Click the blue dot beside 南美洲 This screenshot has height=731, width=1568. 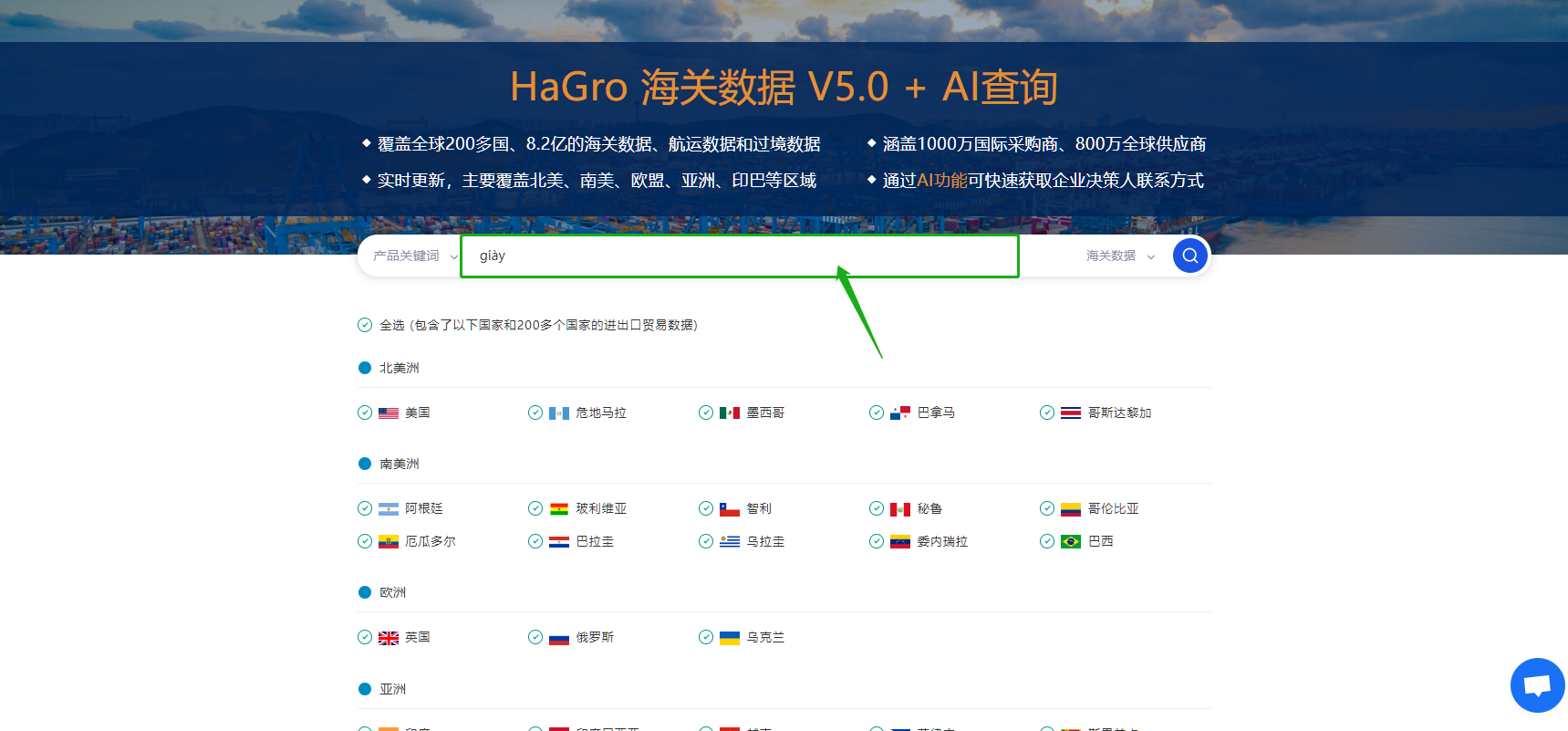point(365,464)
